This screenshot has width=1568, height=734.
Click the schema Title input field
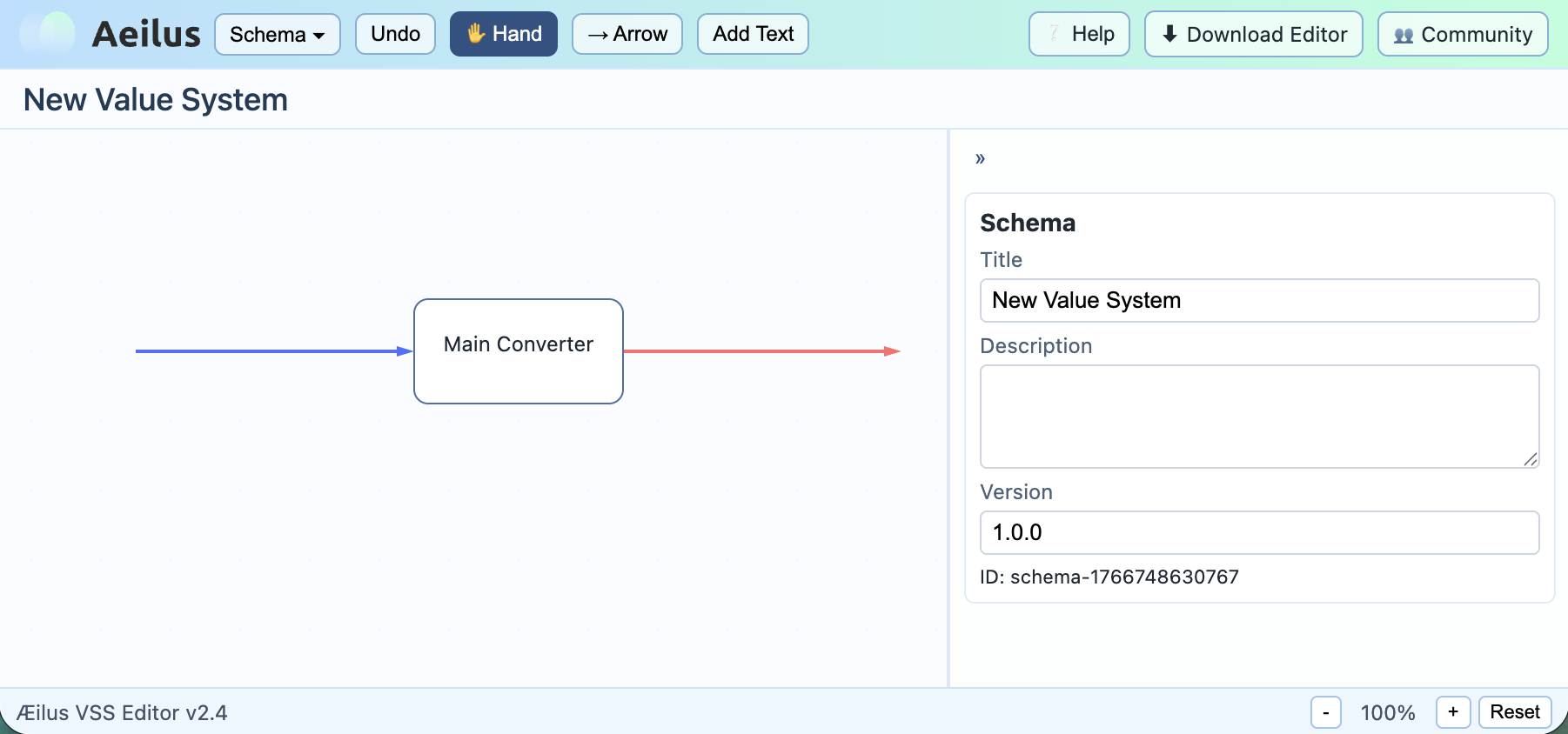click(1259, 300)
